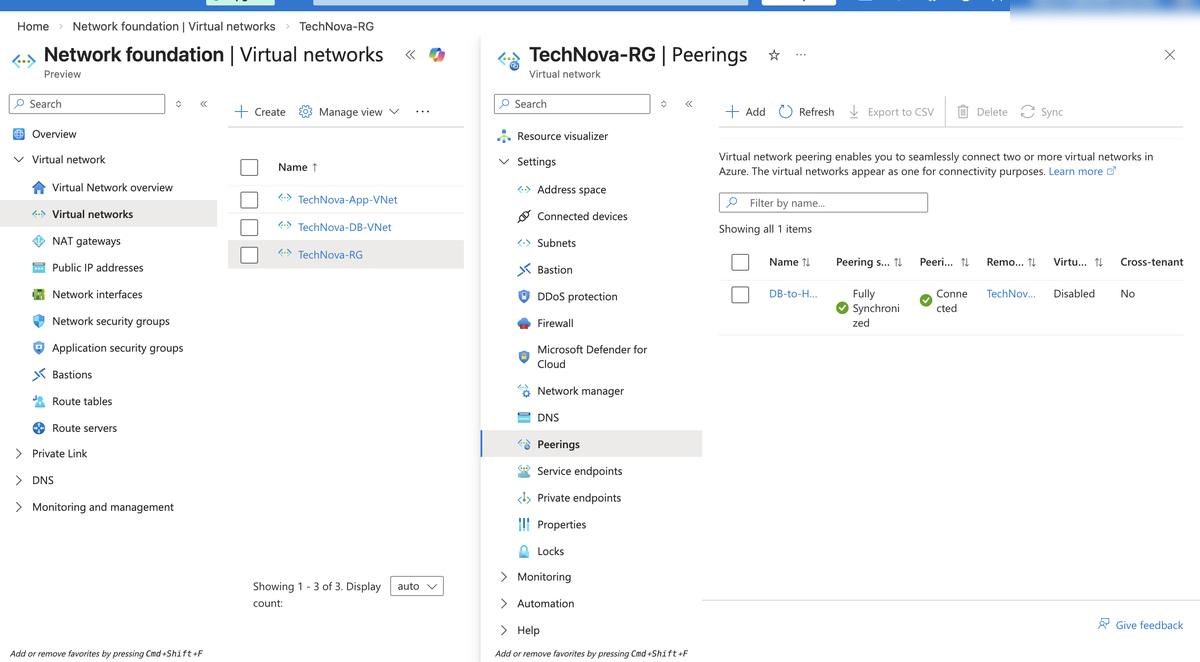The height and width of the screenshot is (662, 1200).
Task: Click the TechNova-RG menu Search field
Action: 572,104
